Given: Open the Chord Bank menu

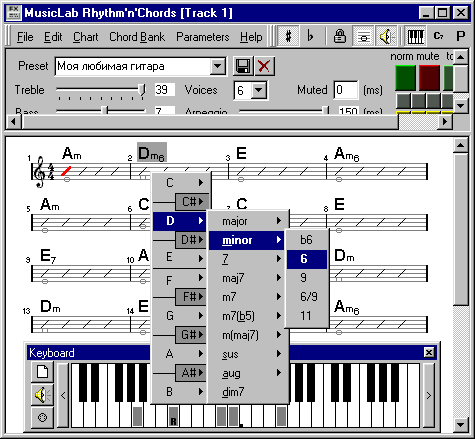Looking at the screenshot, I should 137,37.
